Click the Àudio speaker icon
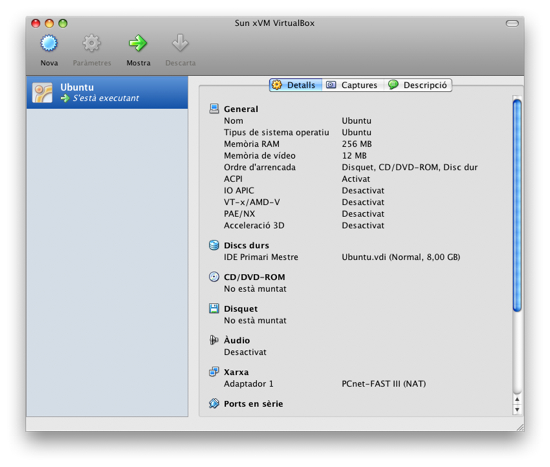550x467 pixels. tap(214, 340)
